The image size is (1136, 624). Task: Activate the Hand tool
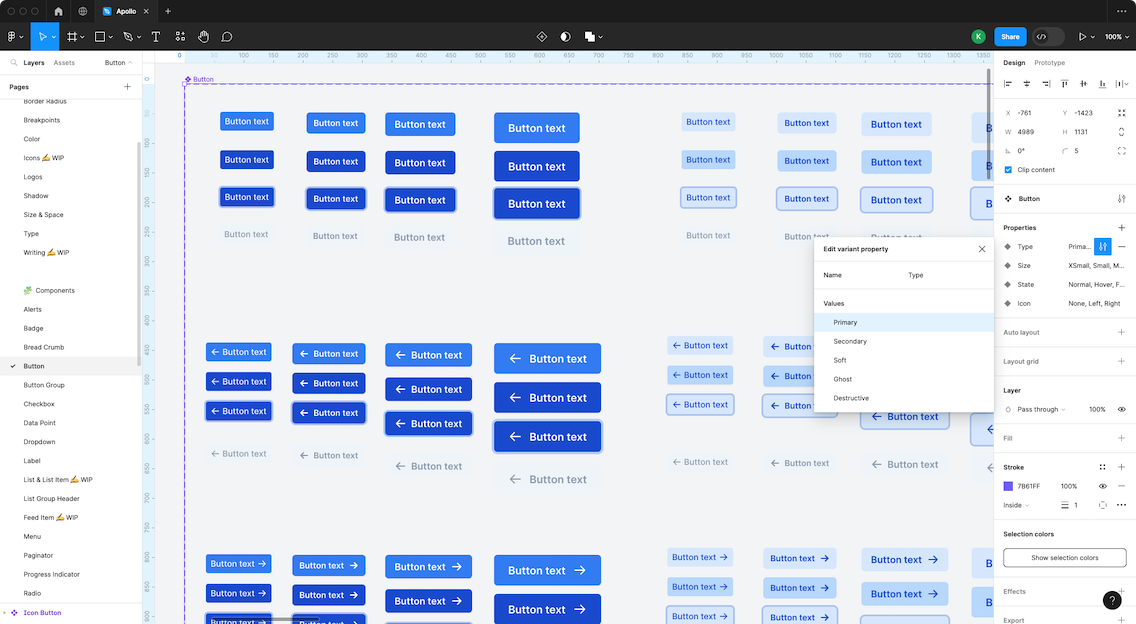pos(204,37)
